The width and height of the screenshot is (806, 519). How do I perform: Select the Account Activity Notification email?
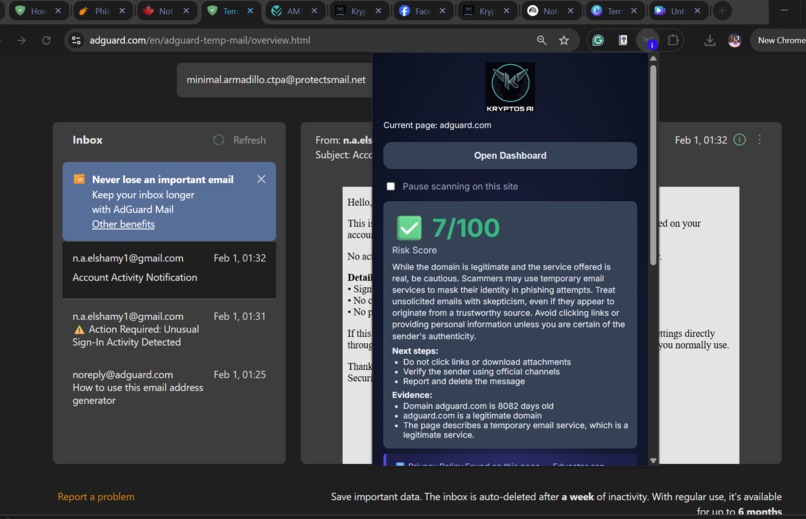(169, 269)
